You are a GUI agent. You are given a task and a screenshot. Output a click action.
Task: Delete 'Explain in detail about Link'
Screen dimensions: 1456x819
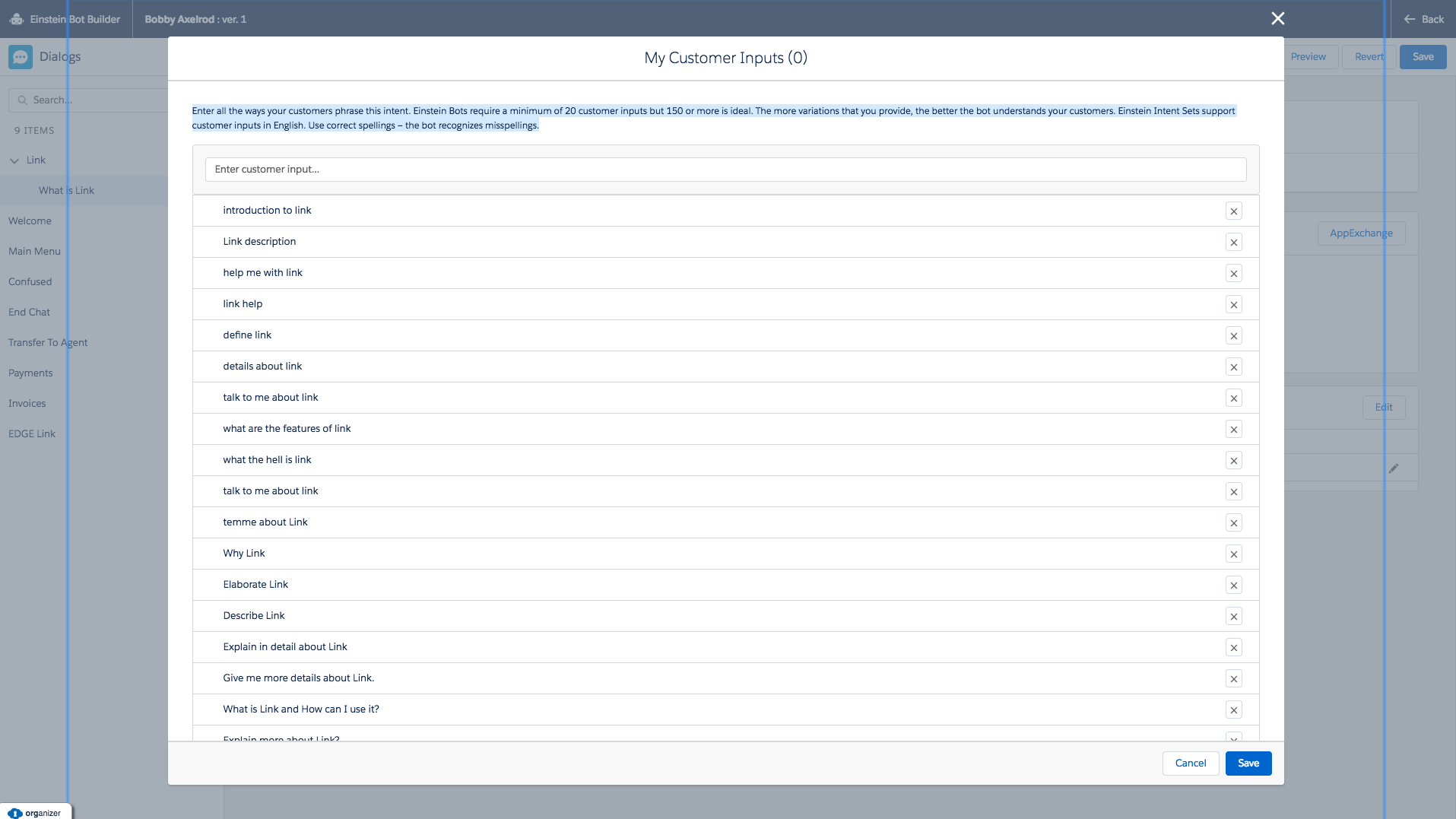[1233, 648]
